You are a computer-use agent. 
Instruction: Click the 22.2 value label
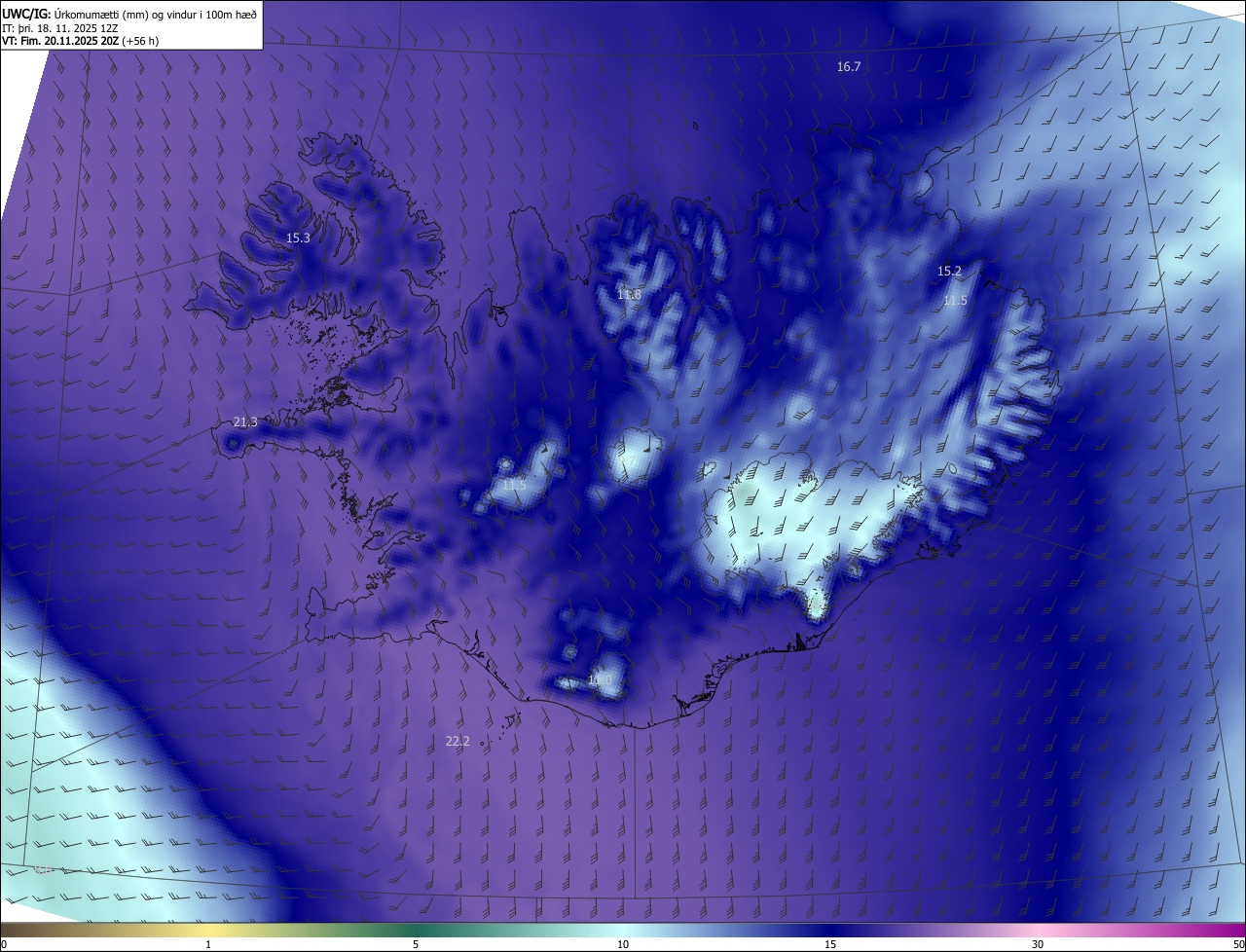(x=458, y=742)
